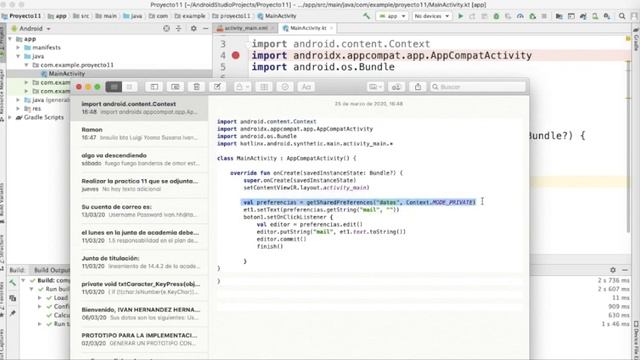Image resolution: width=640 pixels, height=360 pixels.
Task: Click the Build tool window tab
Action: click(x=17, y=270)
